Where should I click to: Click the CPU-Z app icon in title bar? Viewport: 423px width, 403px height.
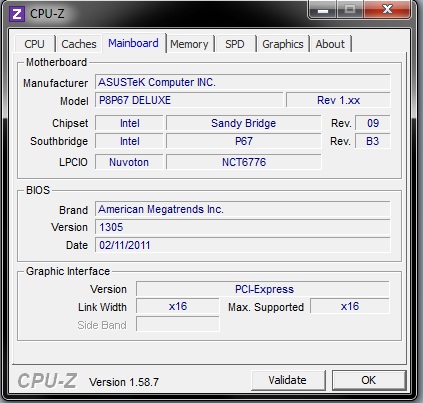17,14
